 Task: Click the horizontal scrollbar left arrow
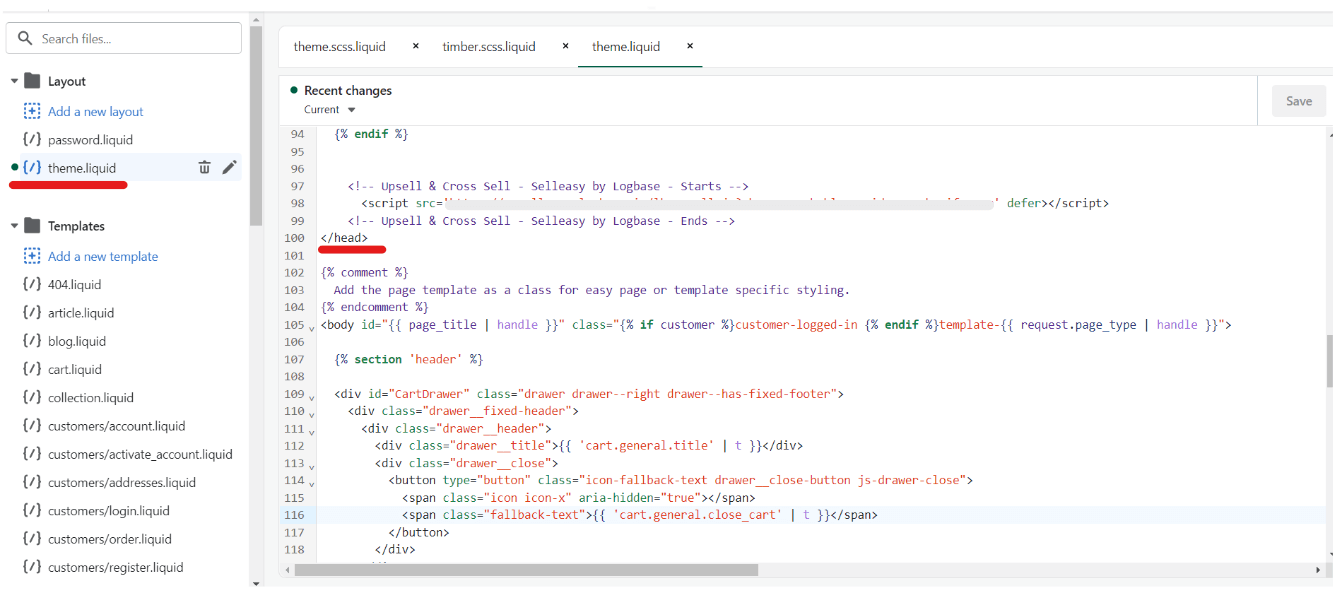click(x=286, y=570)
